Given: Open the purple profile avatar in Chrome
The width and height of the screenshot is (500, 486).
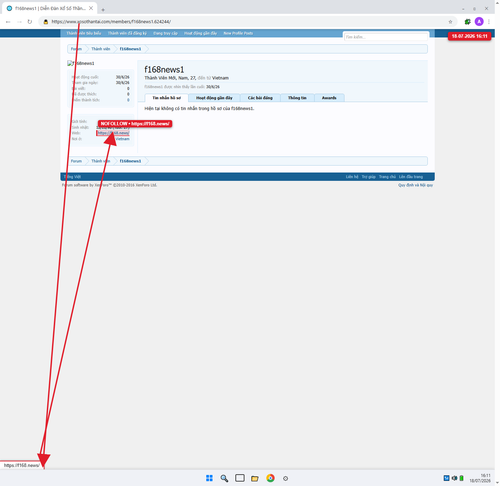Looking at the screenshot, I should (479, 22).
